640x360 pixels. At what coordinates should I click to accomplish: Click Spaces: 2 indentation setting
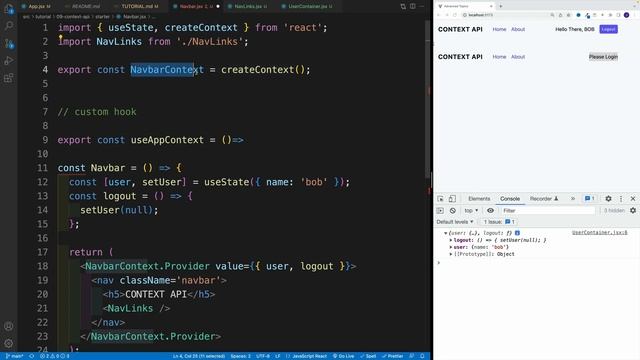click(240, 356)
